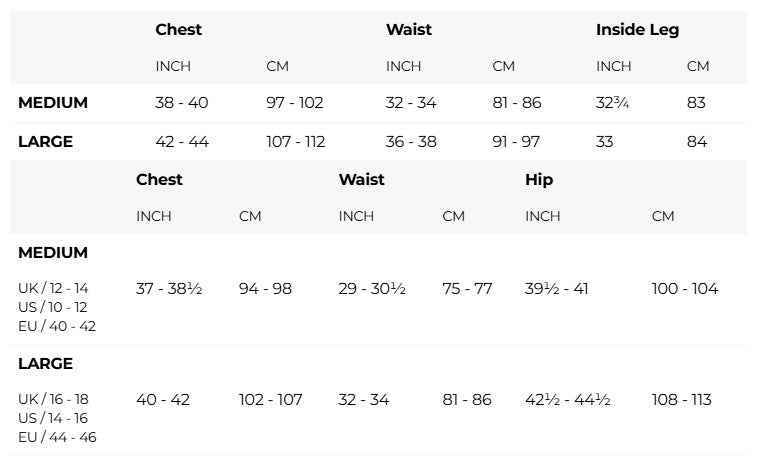Select the 108 - 113 hip cm value
The width and height of the screenshot is (779, 469).
(x=682, y=400)
